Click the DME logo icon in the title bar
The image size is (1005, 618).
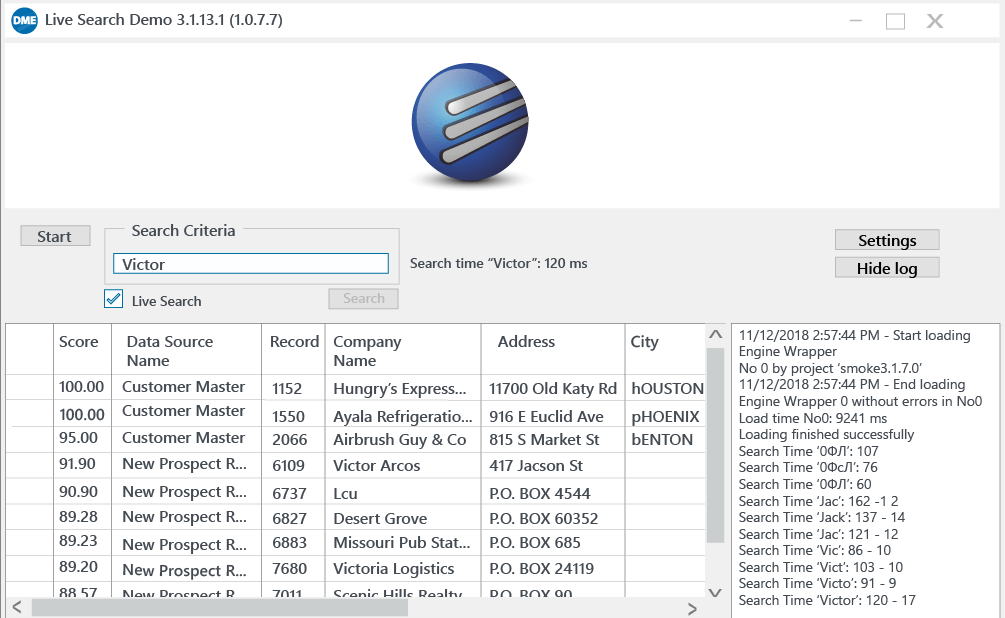[24, 20]
